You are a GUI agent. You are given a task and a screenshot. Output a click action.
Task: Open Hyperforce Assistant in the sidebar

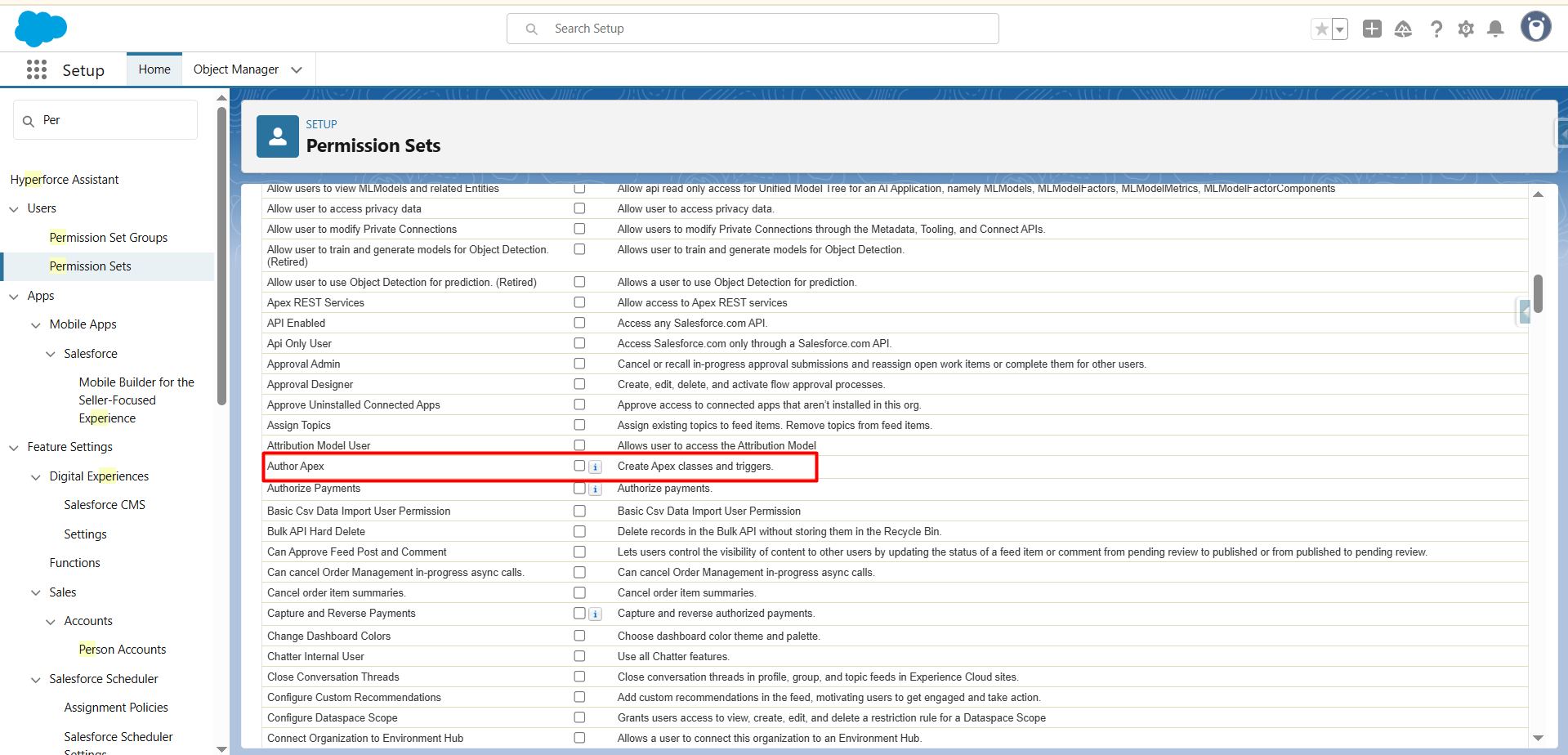[65, 180]
